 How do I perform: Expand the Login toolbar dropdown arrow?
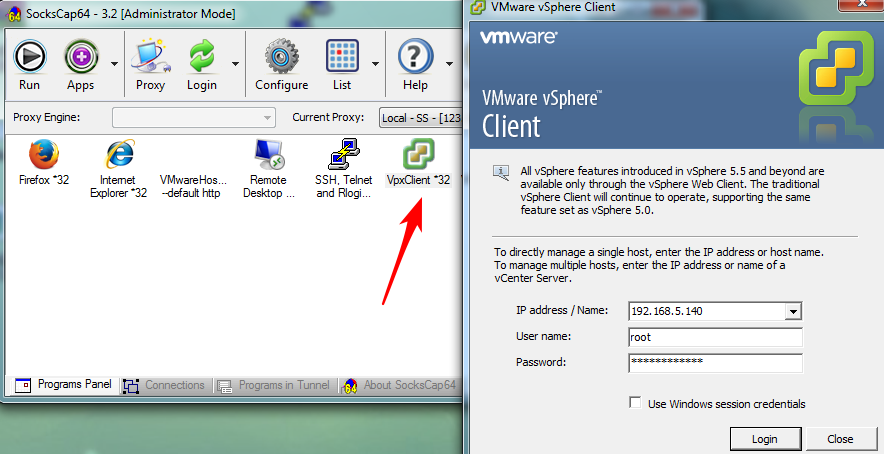click(x=235, y=64)
